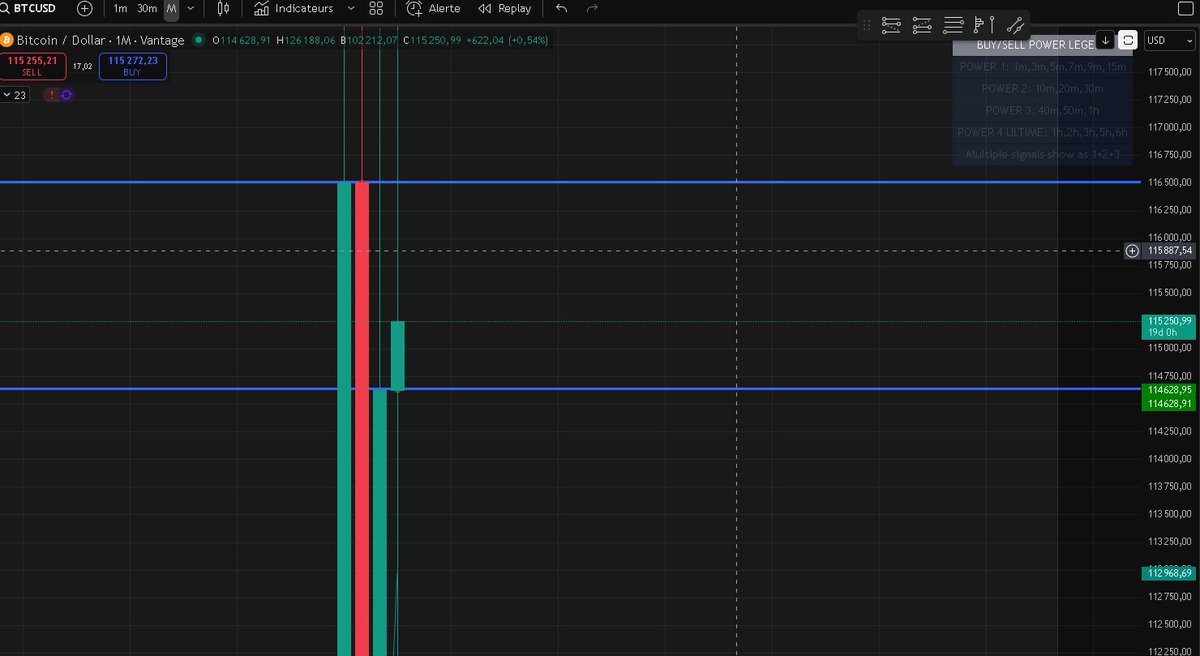Select the horizontal lines Fib tool
1200x656 pixels.
(x=953, y=25)
